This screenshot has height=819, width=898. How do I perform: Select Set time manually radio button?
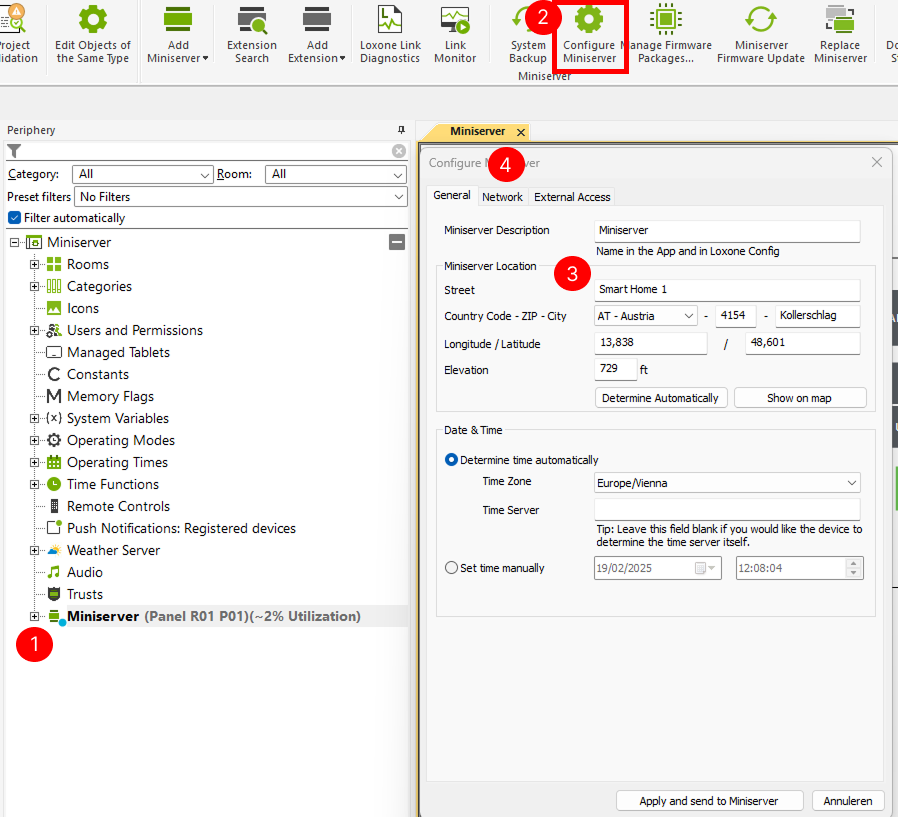coord(452,568)
